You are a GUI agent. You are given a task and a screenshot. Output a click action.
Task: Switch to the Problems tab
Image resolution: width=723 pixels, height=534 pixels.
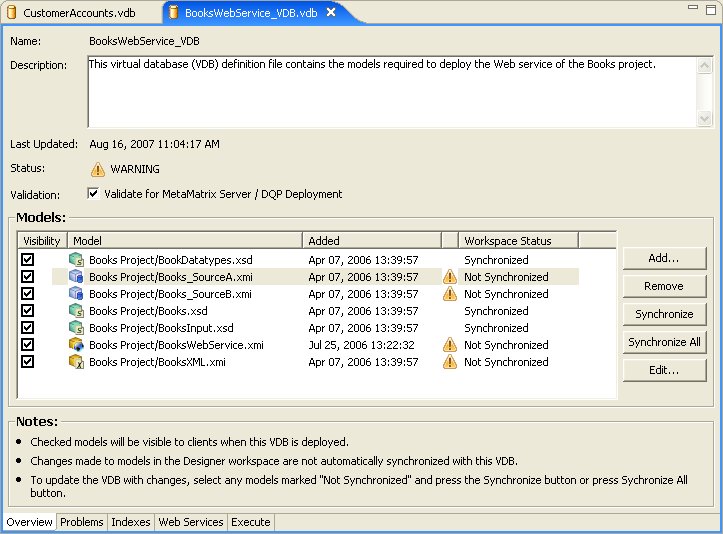point(81,522)
